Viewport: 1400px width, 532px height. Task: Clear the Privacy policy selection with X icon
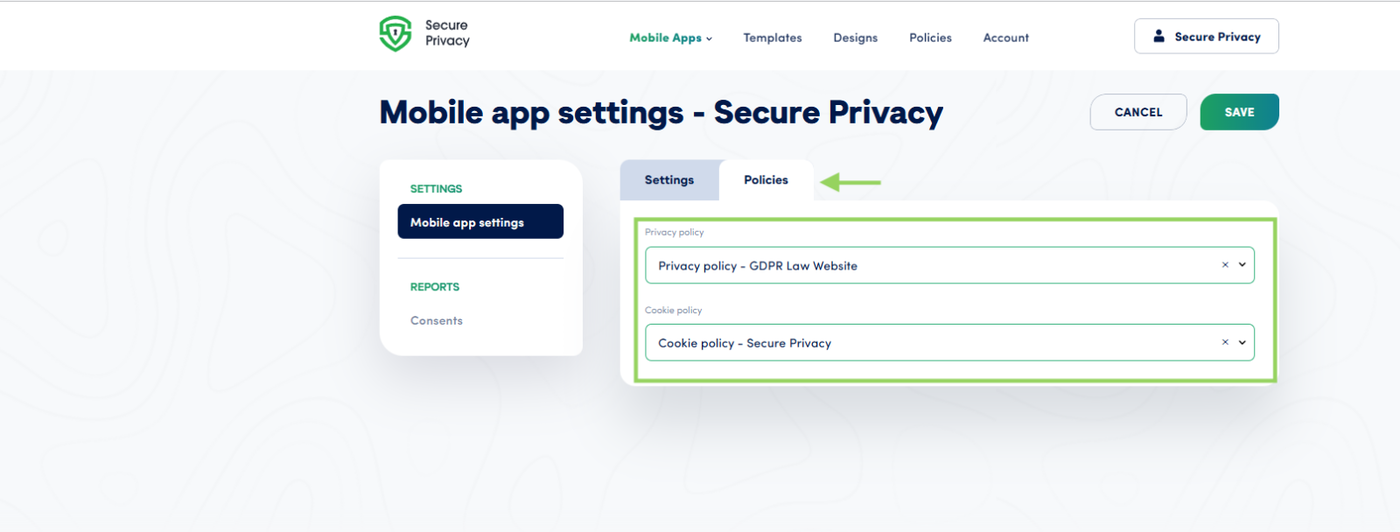[1225, 265]
